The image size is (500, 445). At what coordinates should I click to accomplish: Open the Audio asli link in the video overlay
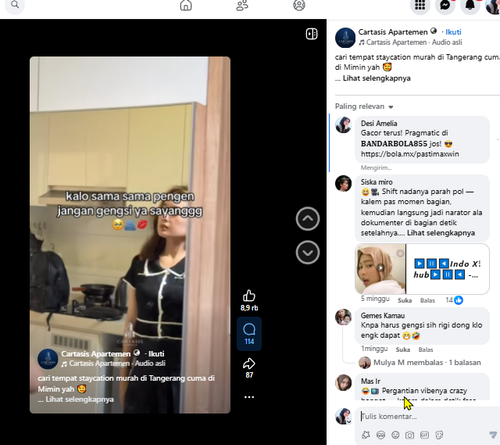tap(150, 363)
